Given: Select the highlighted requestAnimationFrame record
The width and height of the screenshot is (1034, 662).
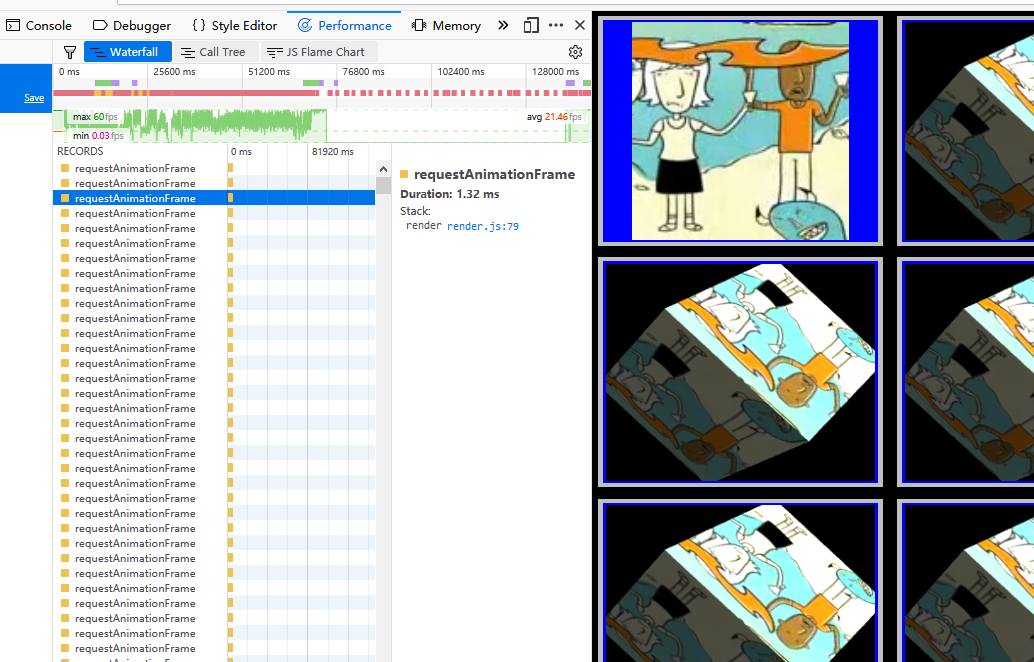Looking at the screenshot, I should [x=214, y=198].
